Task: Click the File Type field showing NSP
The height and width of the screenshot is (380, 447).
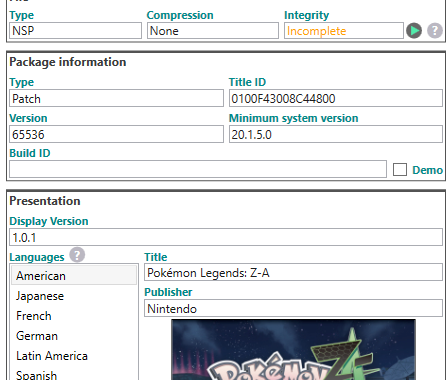Action: tap(75, 31)
